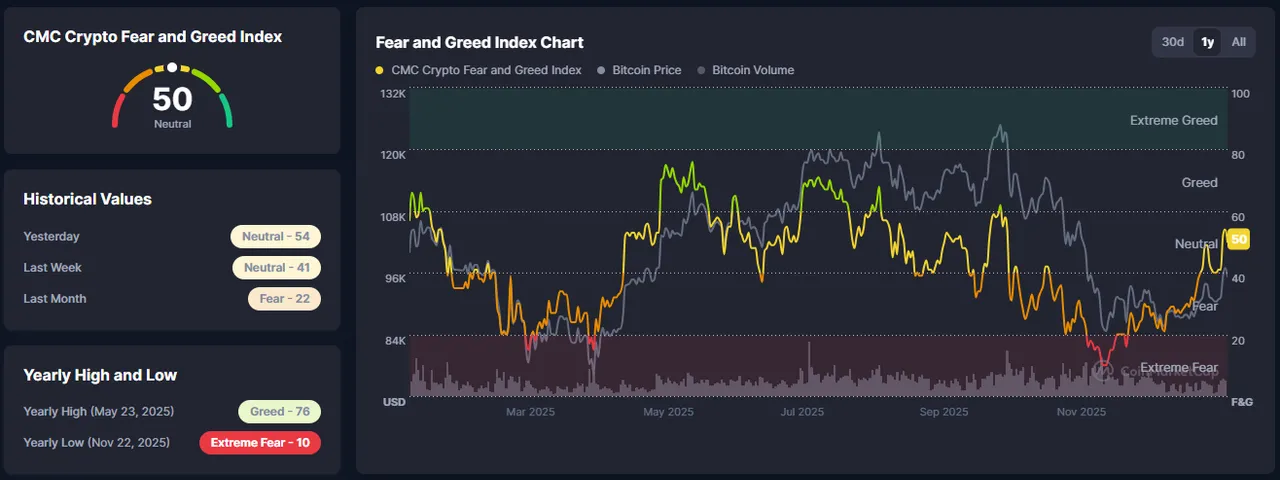Screen dimensions: 1280x480
Task: Click the gauge value 50 Neutral
Action: click(x=172, y=106)
